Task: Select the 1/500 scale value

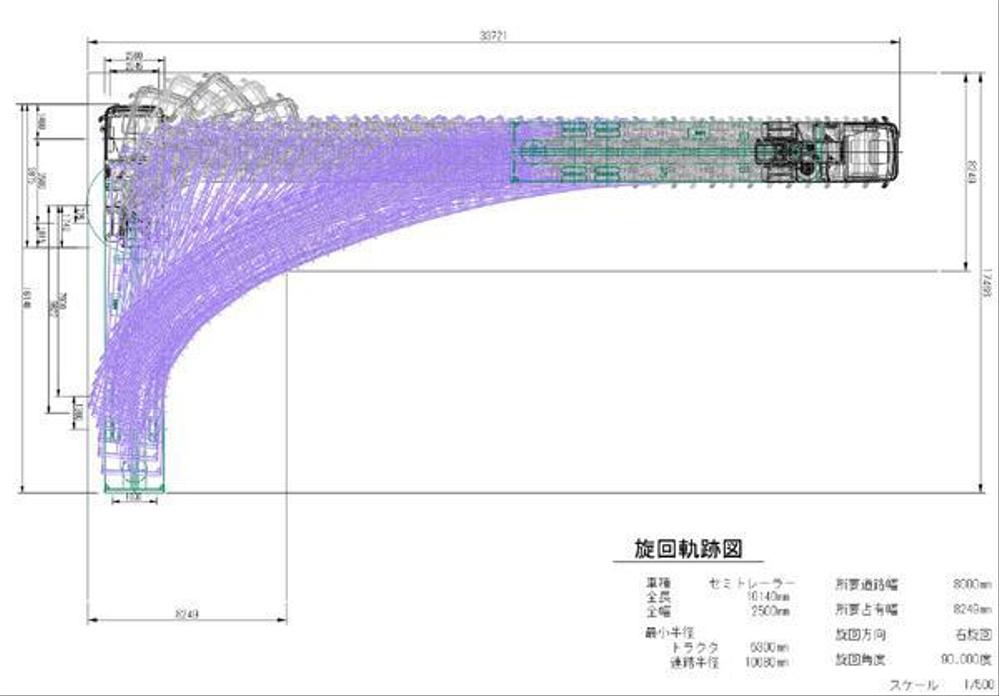Action: pyautogui.click(x=979, y=686)
